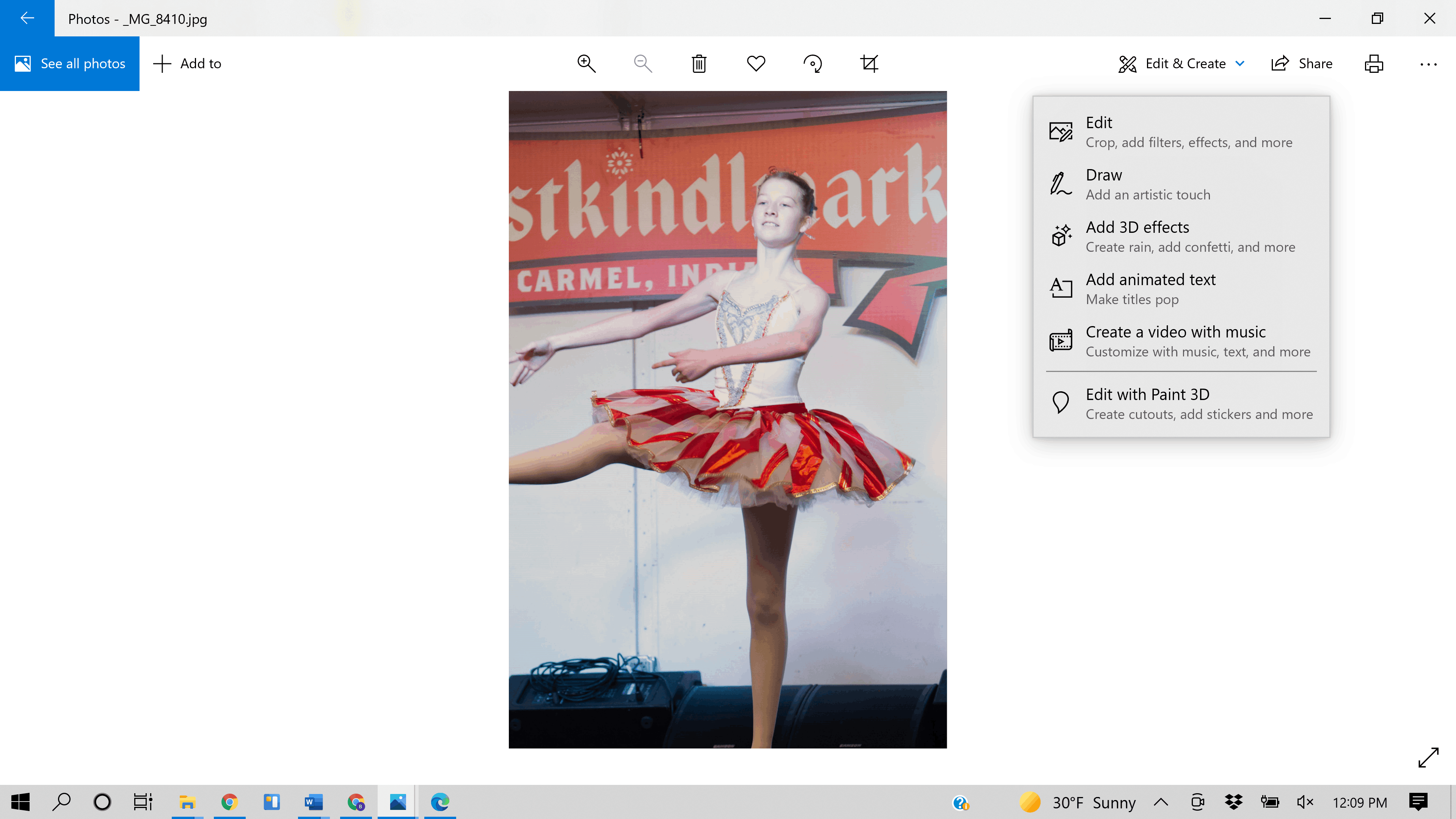Click the print icon
The height and width of the screenshot is (819, 1456).
1373,63
